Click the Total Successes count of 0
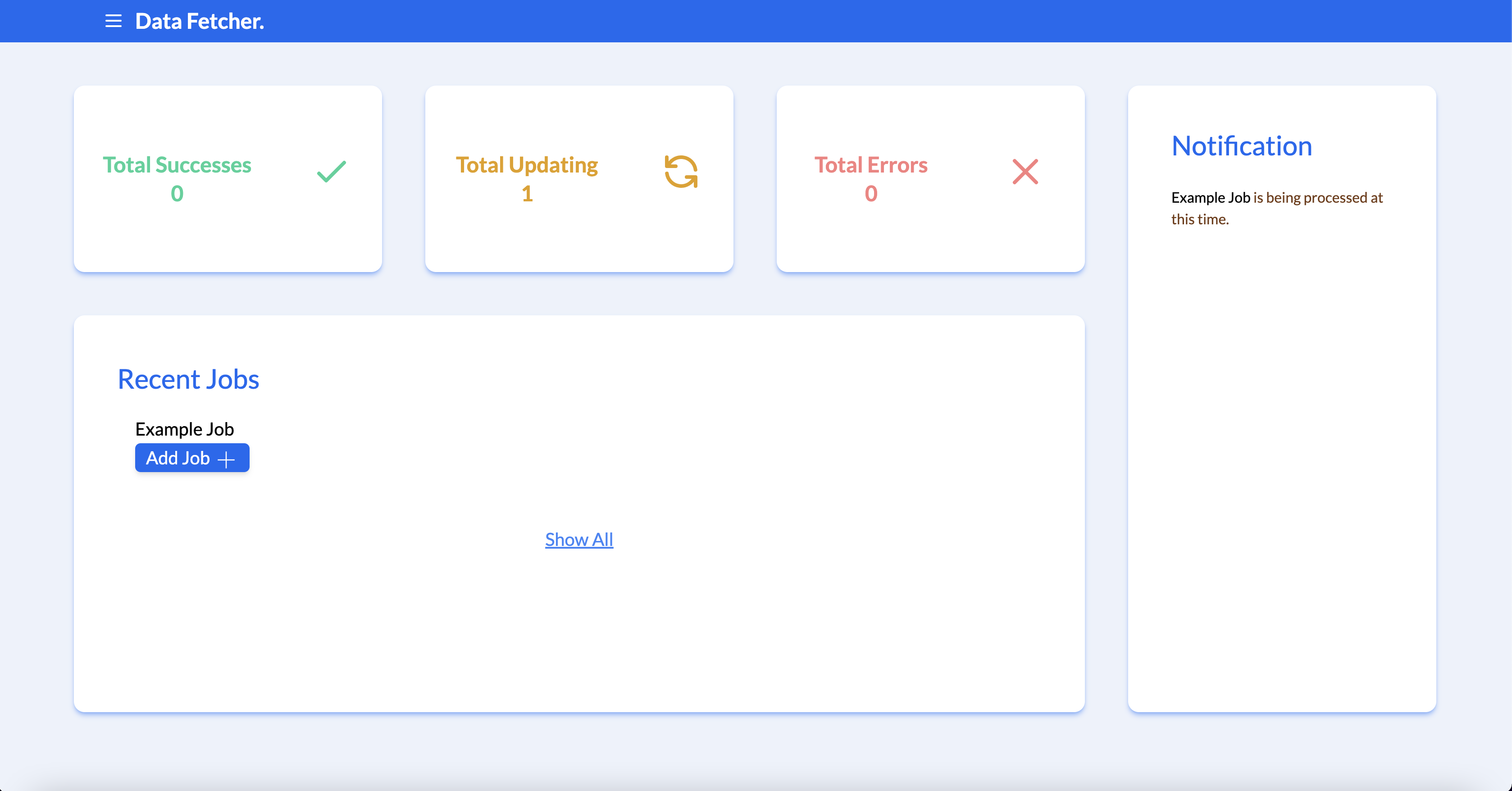This screenshot has width=1512, height=791. tap(177, 194)
